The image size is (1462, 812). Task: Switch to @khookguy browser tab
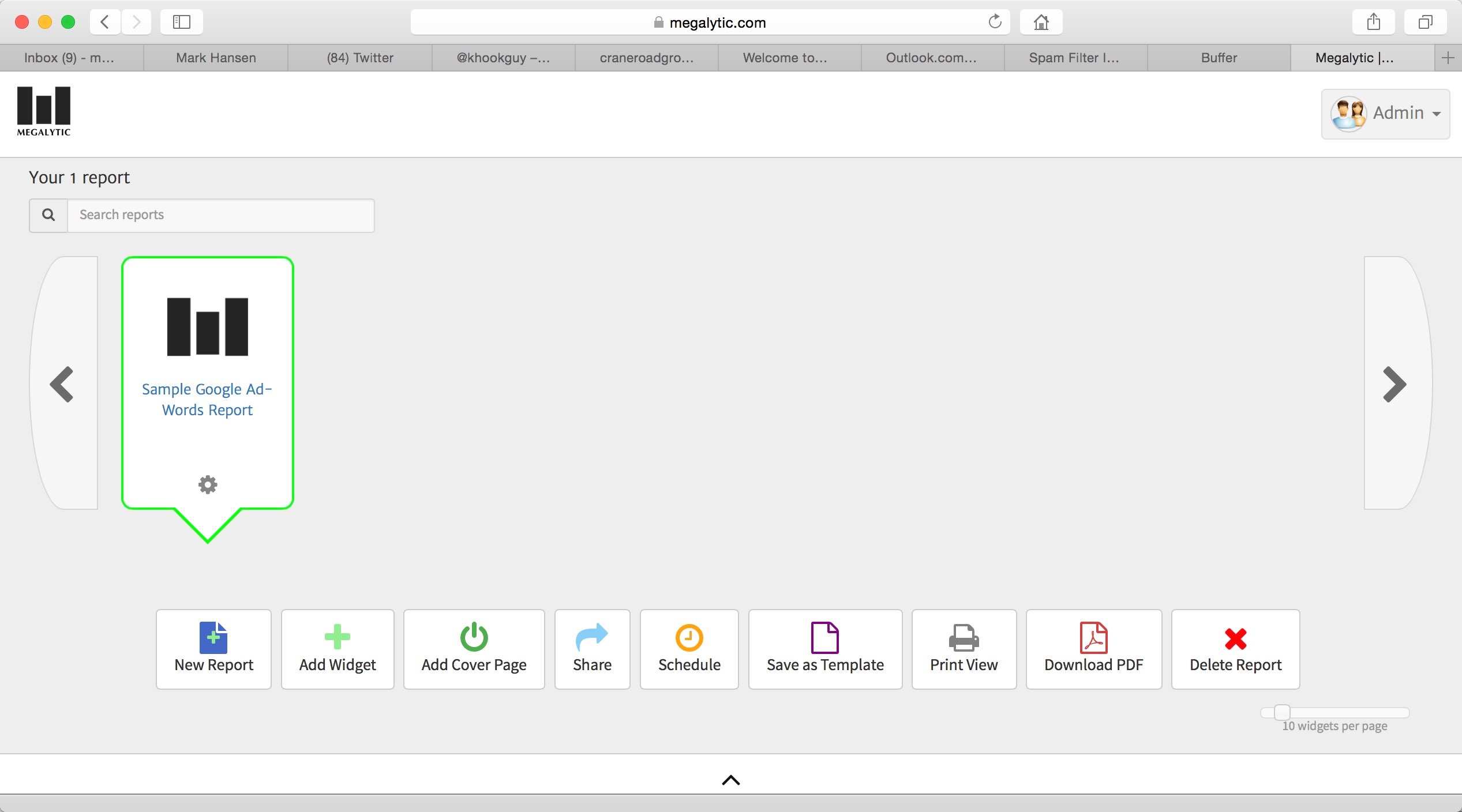pyautogui.click(x=503, y=58)
